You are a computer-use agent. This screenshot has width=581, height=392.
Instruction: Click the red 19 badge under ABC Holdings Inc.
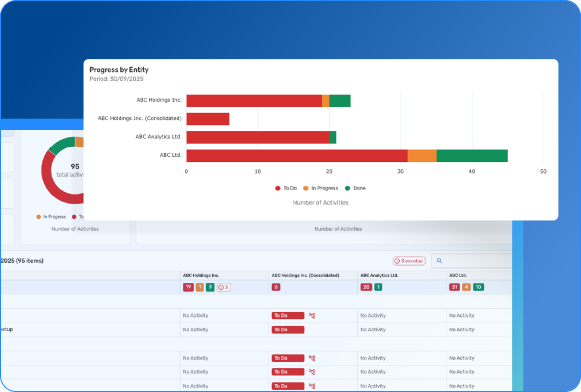click(x=188, y=287)
